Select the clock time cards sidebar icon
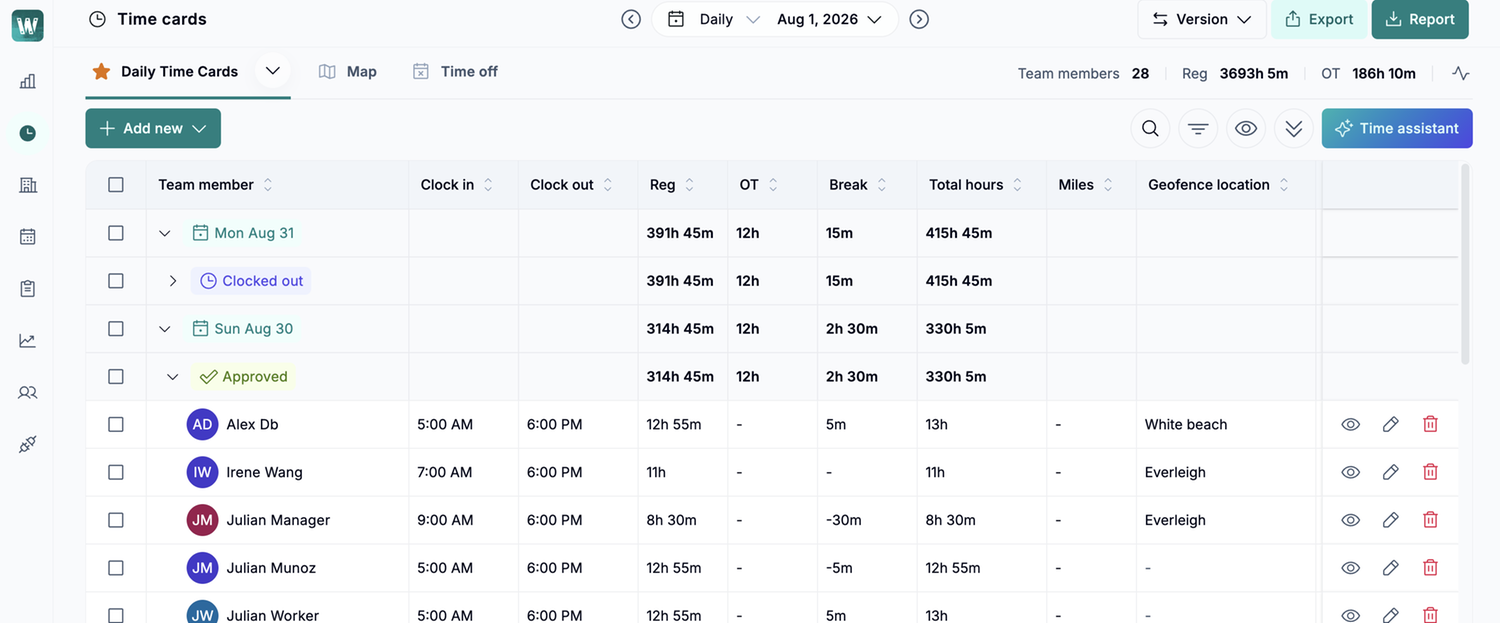The height and width of the screenshot is (623, 1500). coord(28,133)
